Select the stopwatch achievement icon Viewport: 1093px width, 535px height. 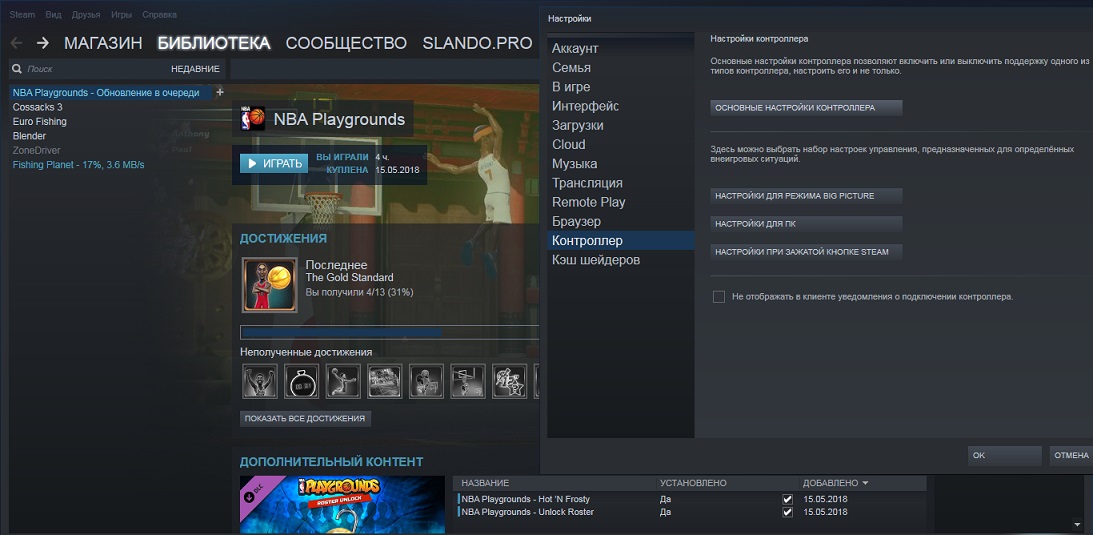click(301, 381)
